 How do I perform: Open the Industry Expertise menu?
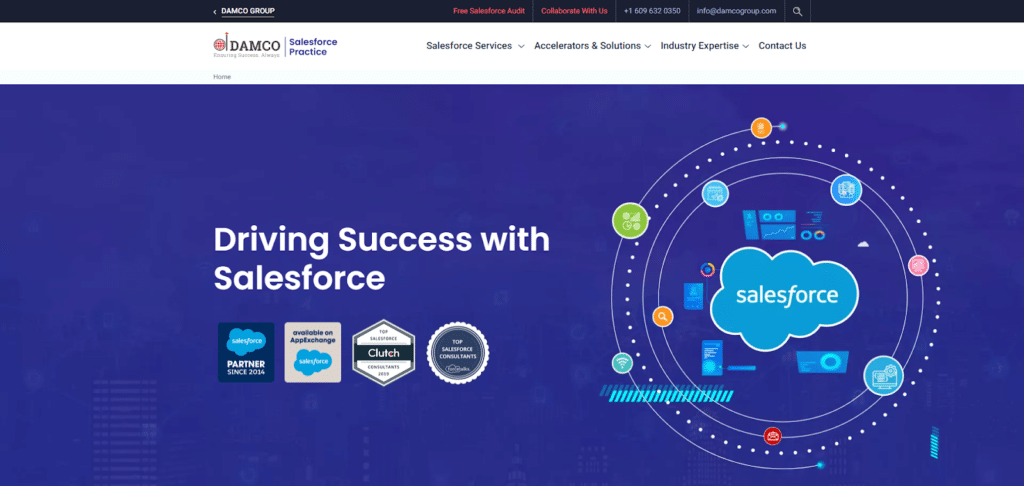click(x=699, y=46)
